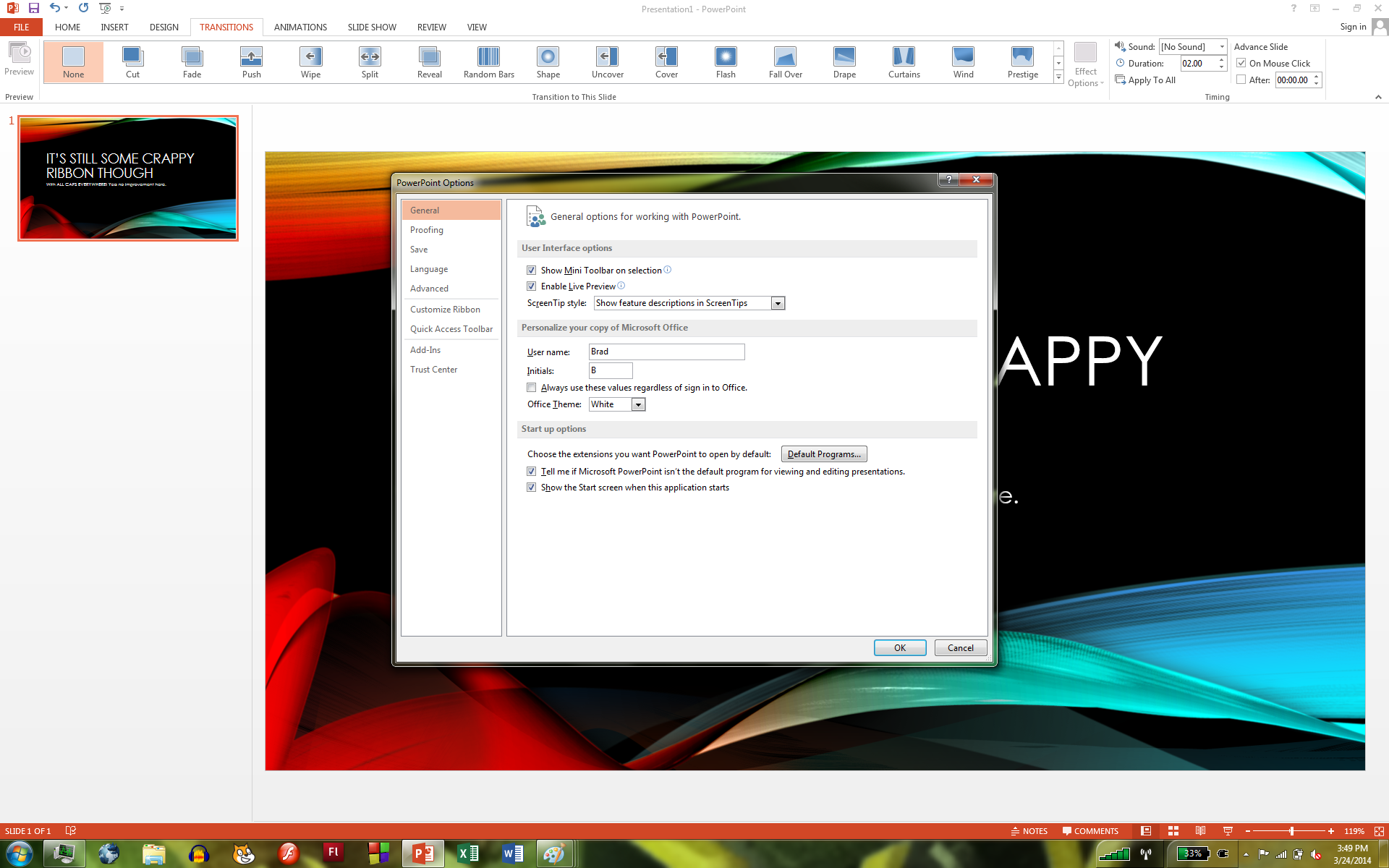Apply the Uncover transition
This screenshot has width=1389, height=868.
(x=607, y=61)
